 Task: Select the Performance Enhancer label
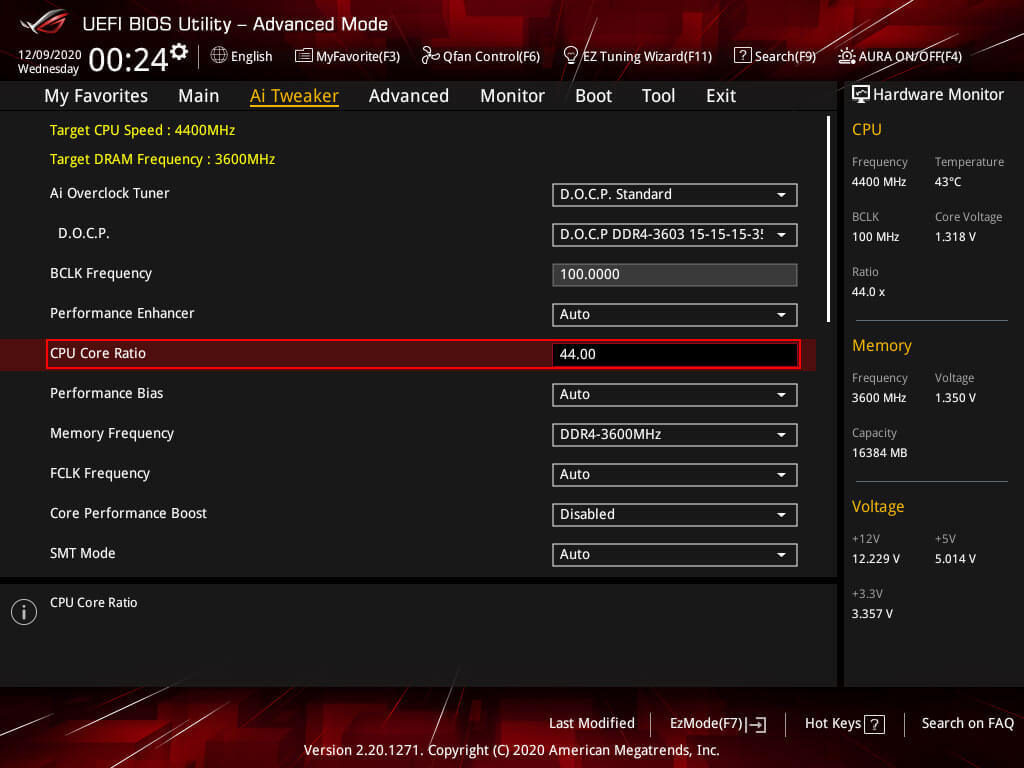122,313
